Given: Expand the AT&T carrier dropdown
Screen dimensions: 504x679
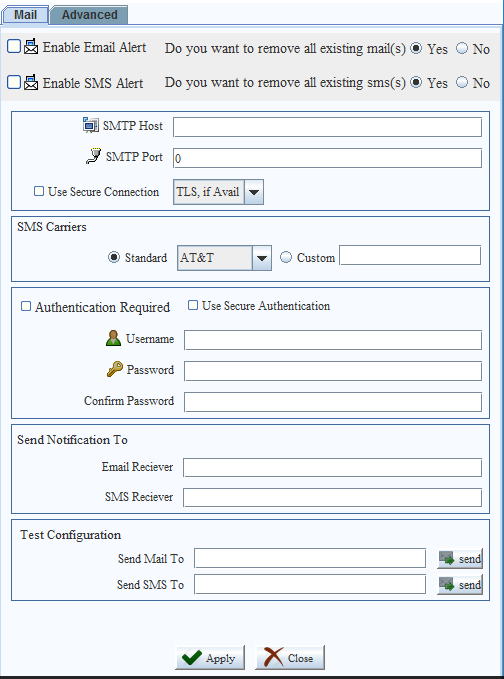Looking at the screenshot, I should [262, 258].
